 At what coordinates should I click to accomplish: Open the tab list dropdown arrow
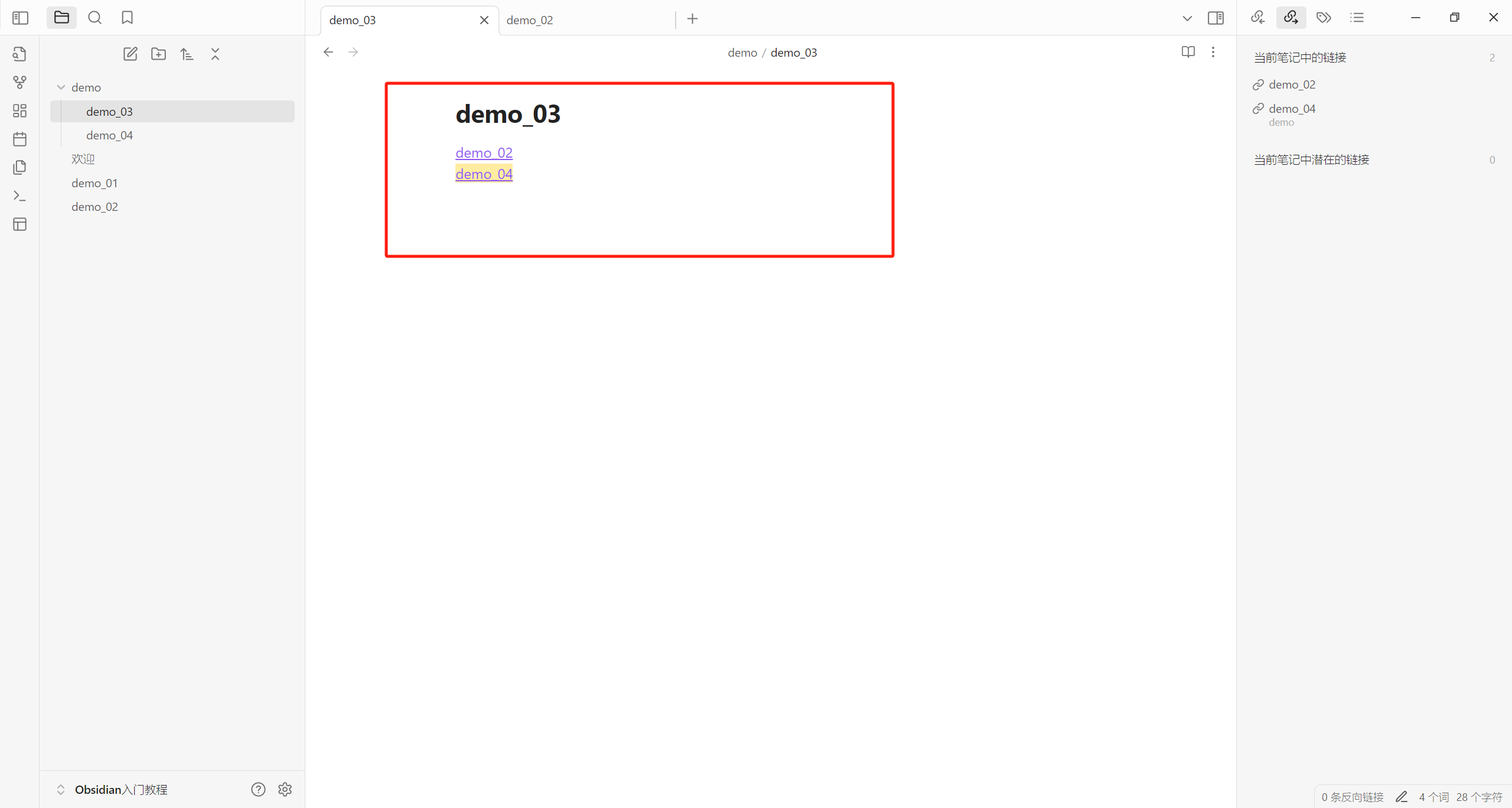(1187, 18)
